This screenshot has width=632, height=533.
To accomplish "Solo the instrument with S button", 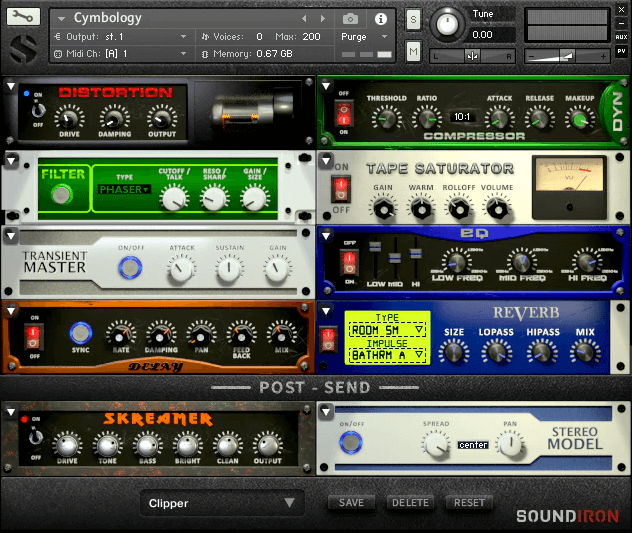I will pyautogui.click(x=413, y=19).
